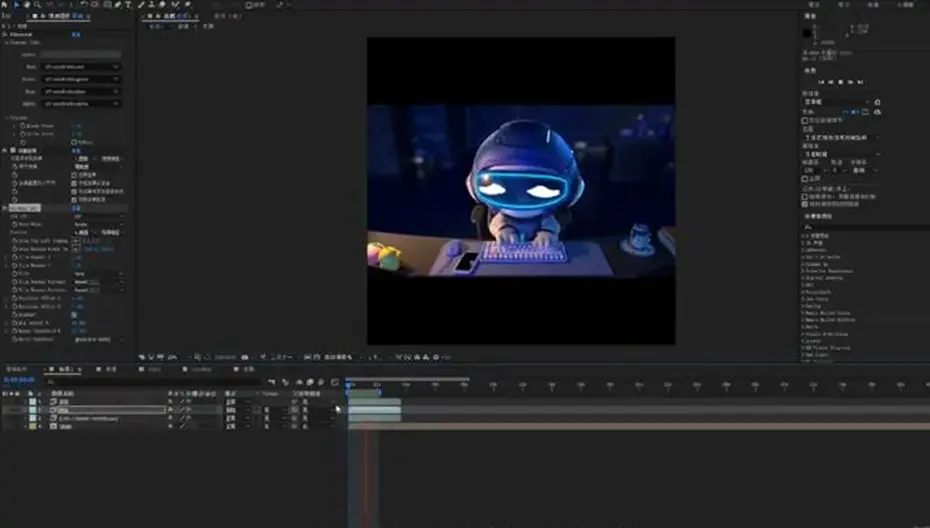Click the timeline current timecode display
Viewport: 930px width, 528px height.
(x=20, y=380)
